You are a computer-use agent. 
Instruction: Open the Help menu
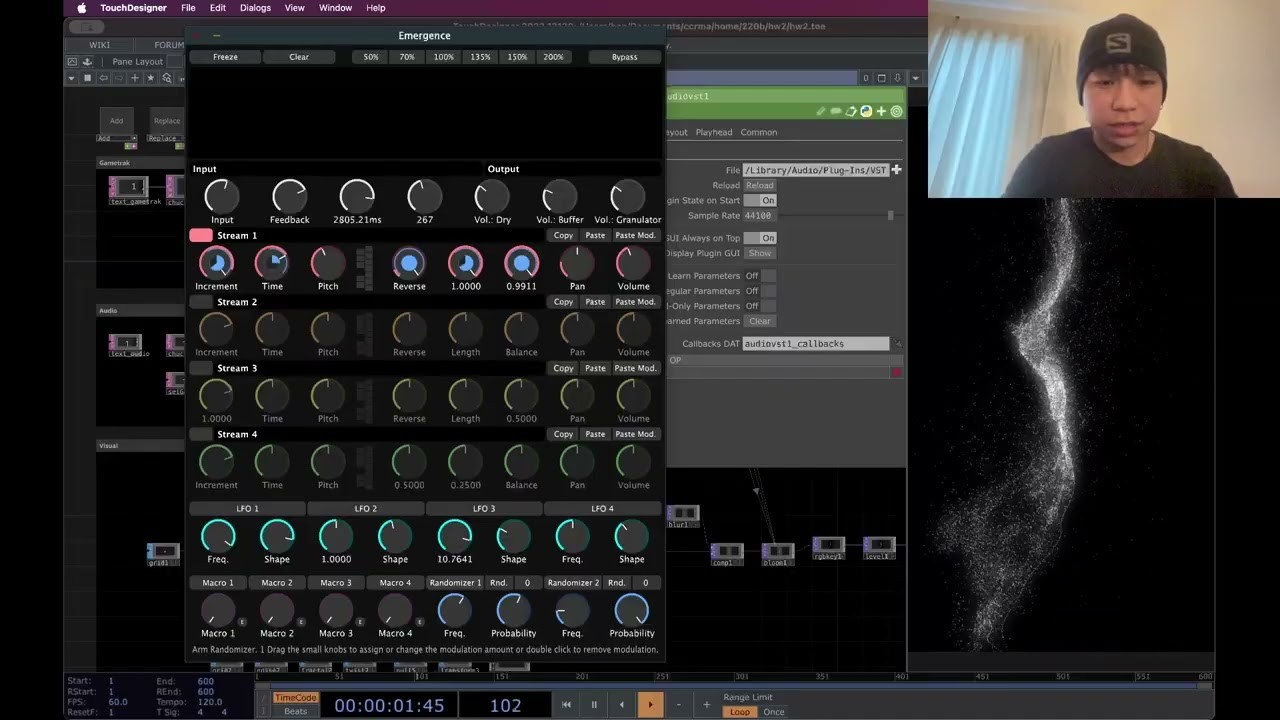click(x=376, y=8)
